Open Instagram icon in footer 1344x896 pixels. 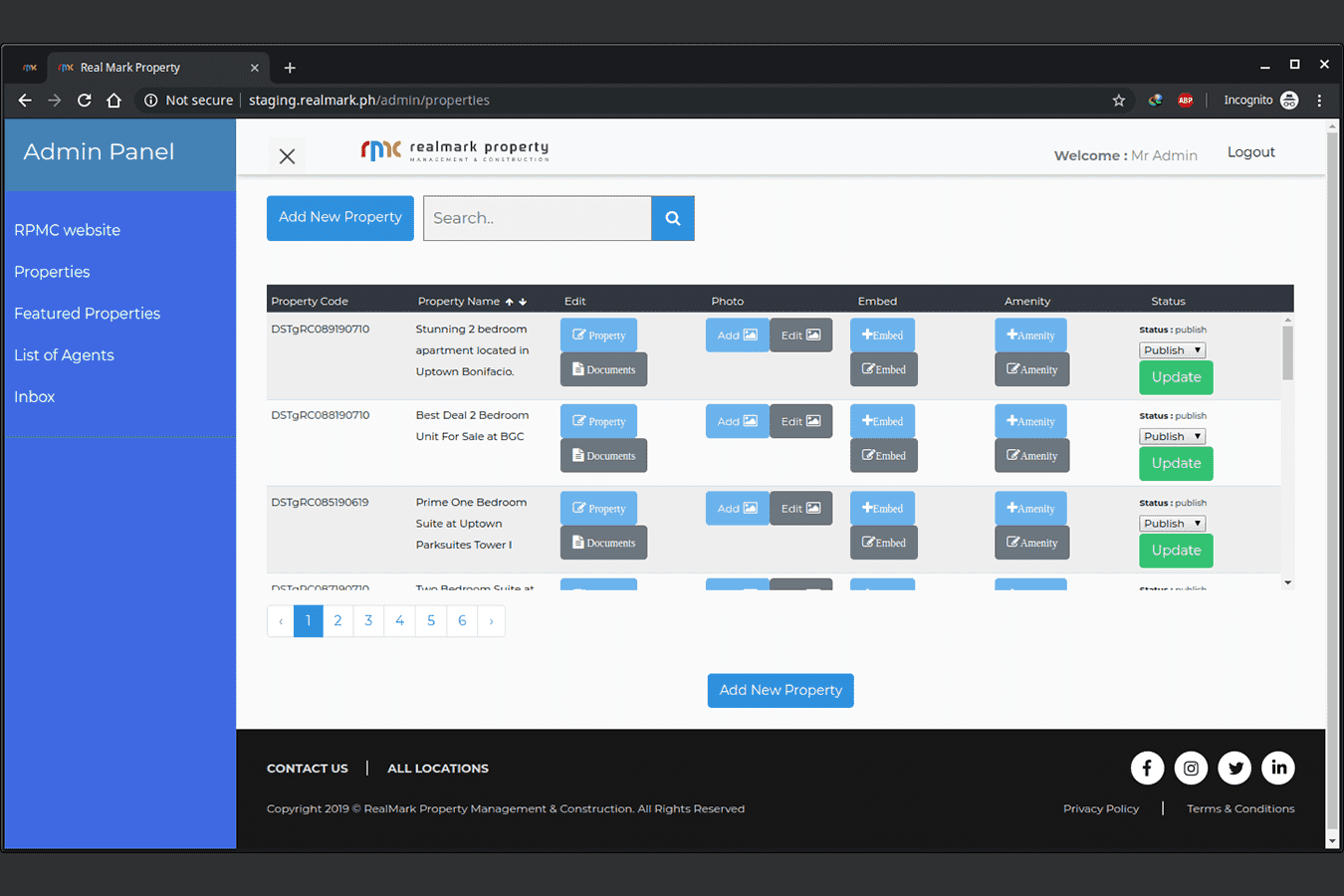tap(1191, 768)
